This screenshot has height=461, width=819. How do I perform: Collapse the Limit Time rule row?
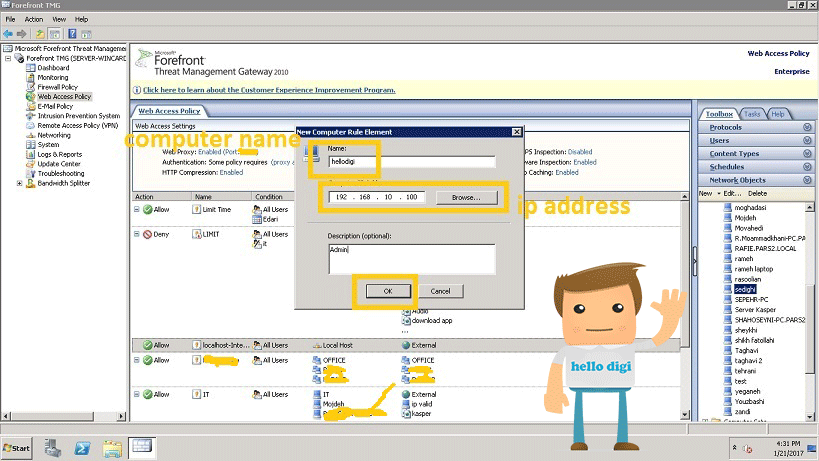[136, 209]
